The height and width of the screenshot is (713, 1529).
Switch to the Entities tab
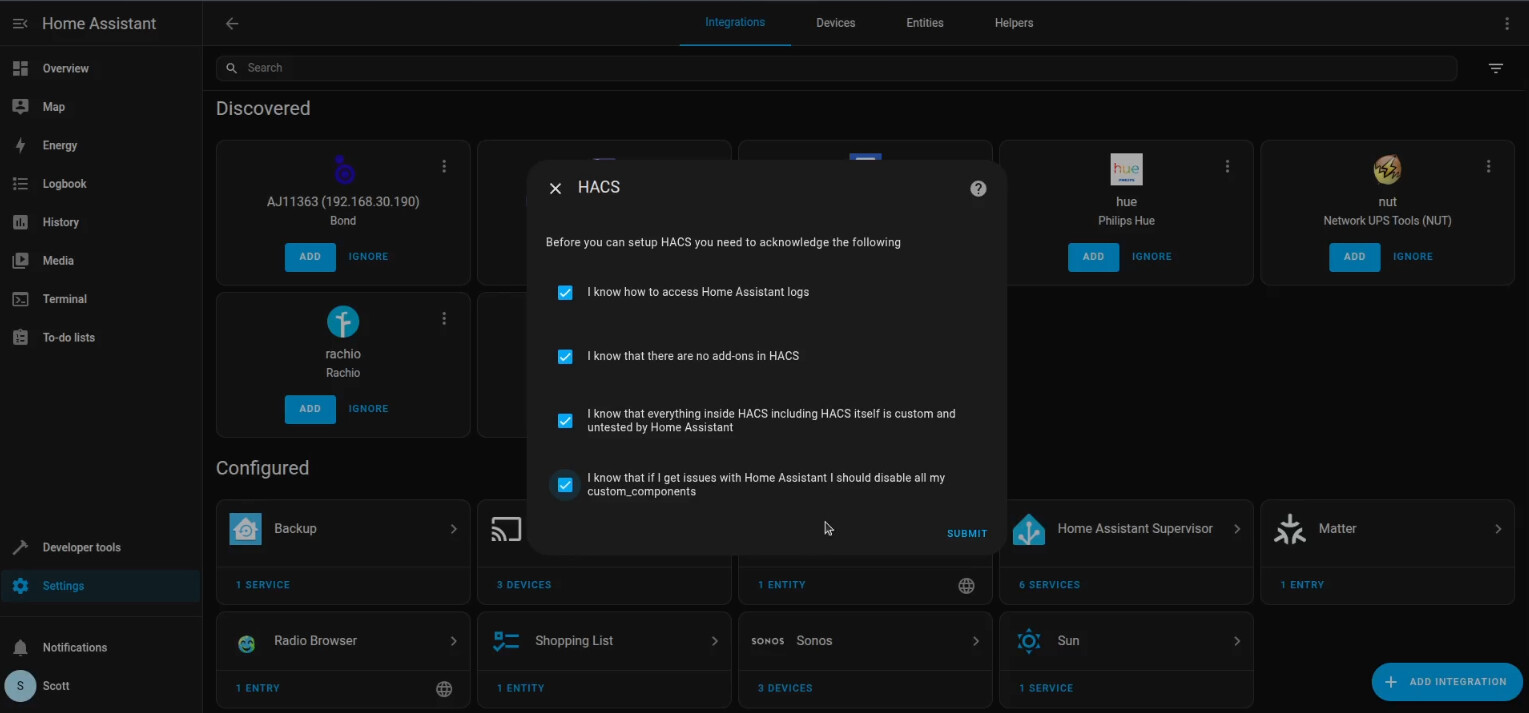tap(925, 23)
